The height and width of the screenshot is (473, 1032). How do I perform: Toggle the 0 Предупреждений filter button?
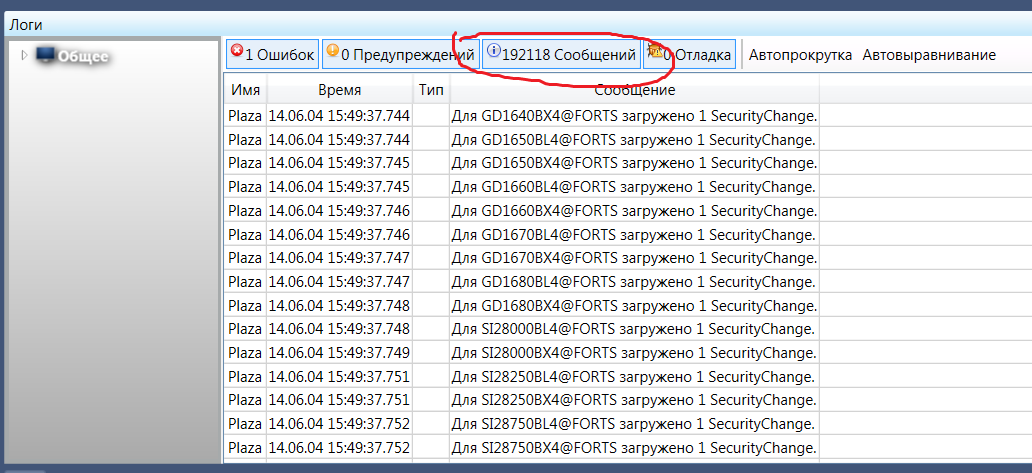pos(400,54)
